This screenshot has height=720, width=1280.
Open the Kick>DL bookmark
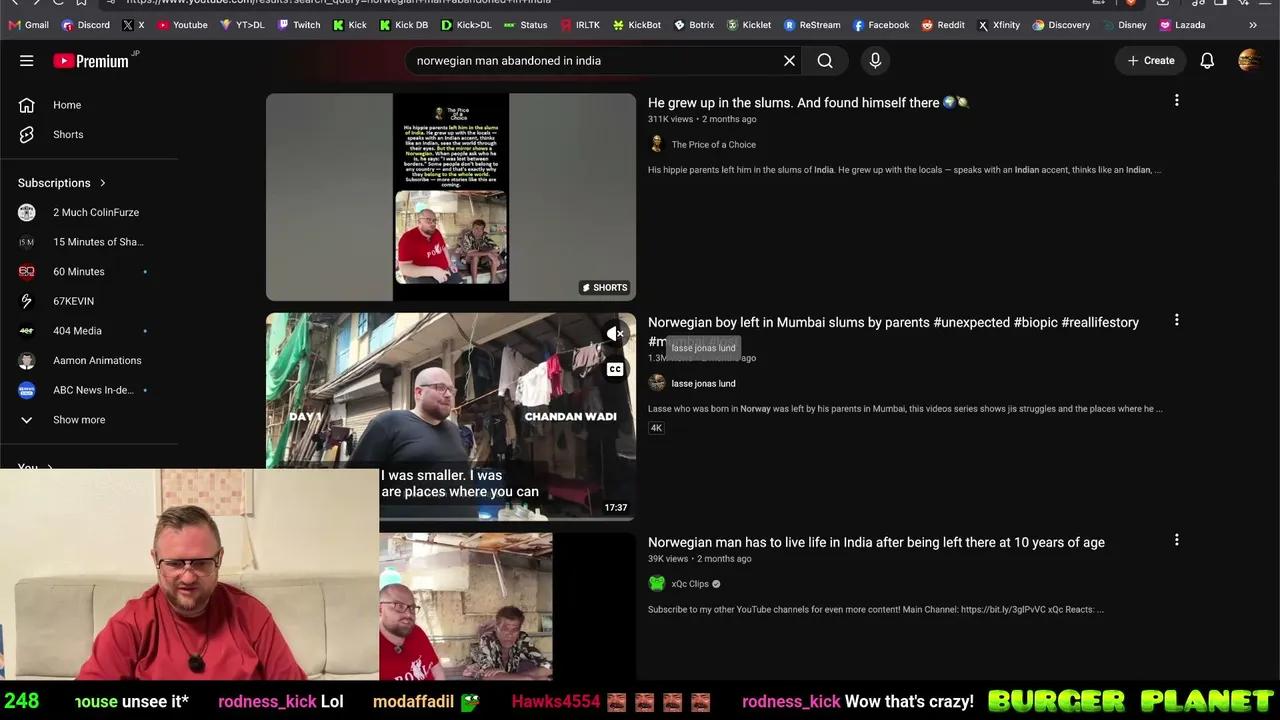[x=466, y=25]
